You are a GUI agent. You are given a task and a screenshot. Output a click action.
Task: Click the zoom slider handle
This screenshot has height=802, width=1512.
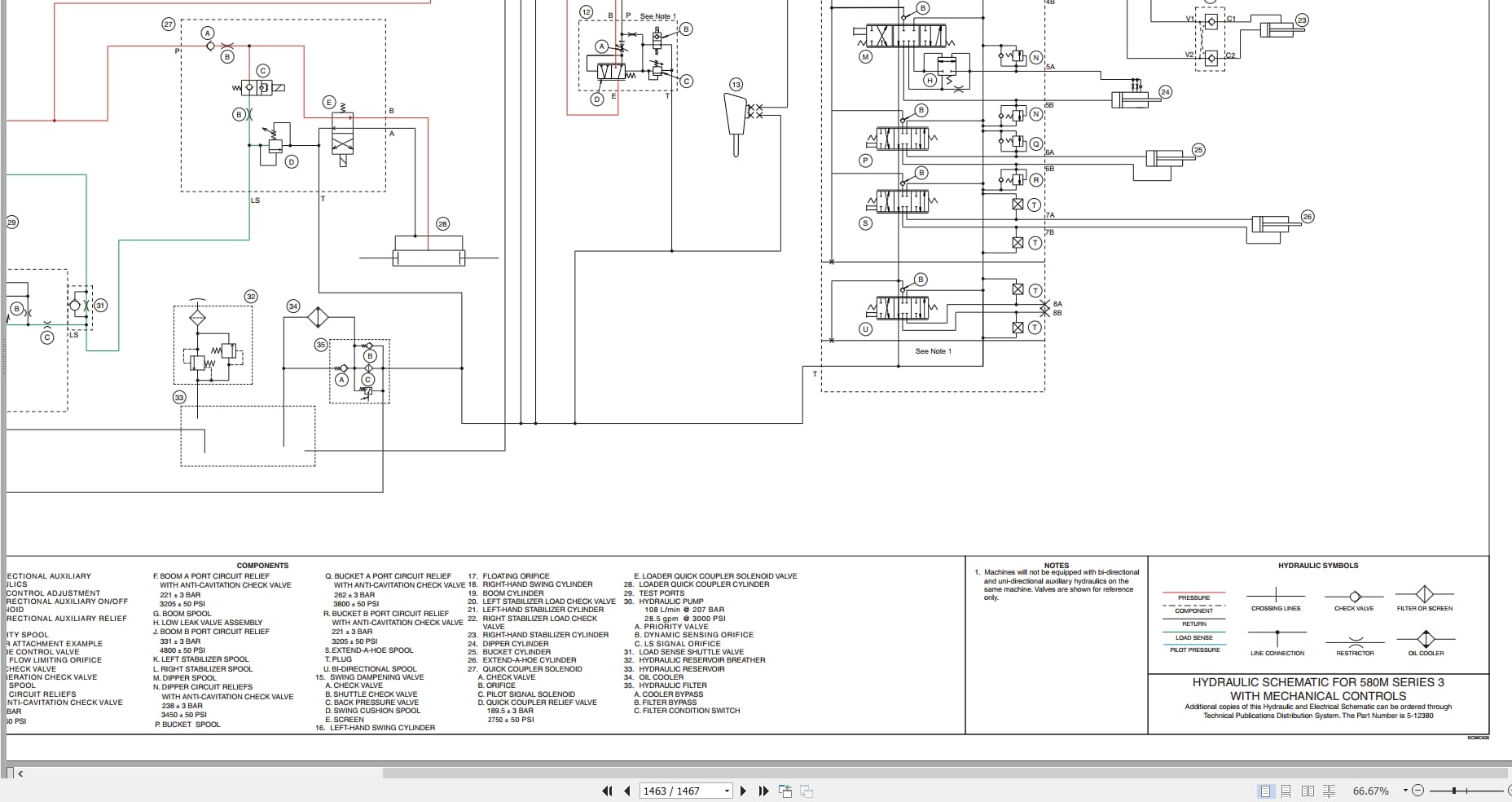click(1454, 791)
